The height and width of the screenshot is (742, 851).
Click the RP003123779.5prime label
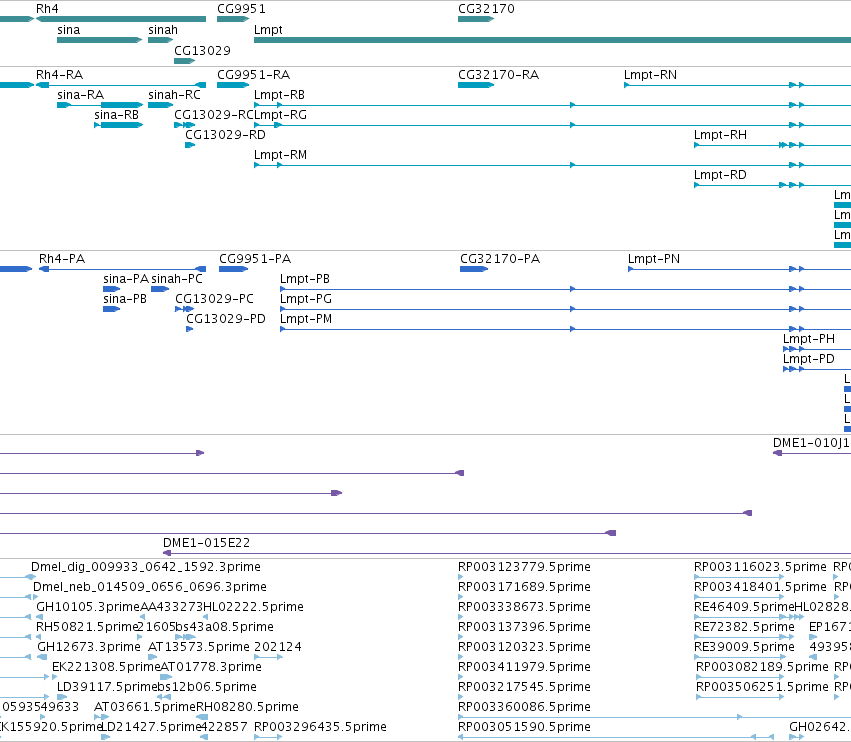524,567
